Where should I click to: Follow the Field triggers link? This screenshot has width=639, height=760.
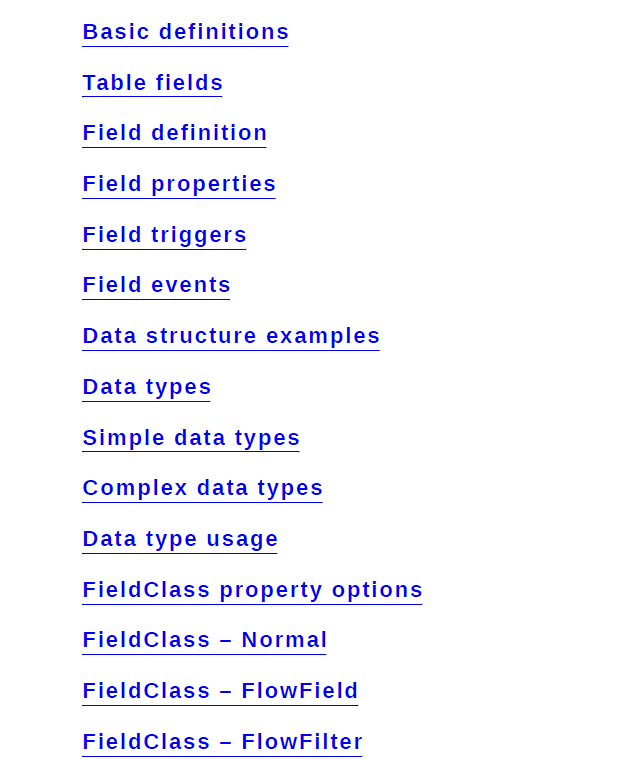point(164,236)
